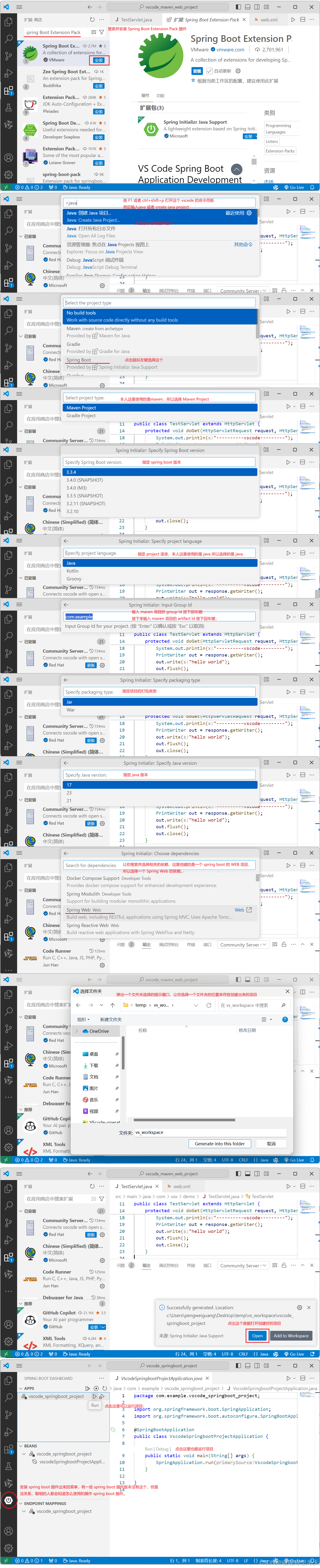Click the Linters category tag
The height and width of the screenshot is (1568, 320).
(272, 141)
